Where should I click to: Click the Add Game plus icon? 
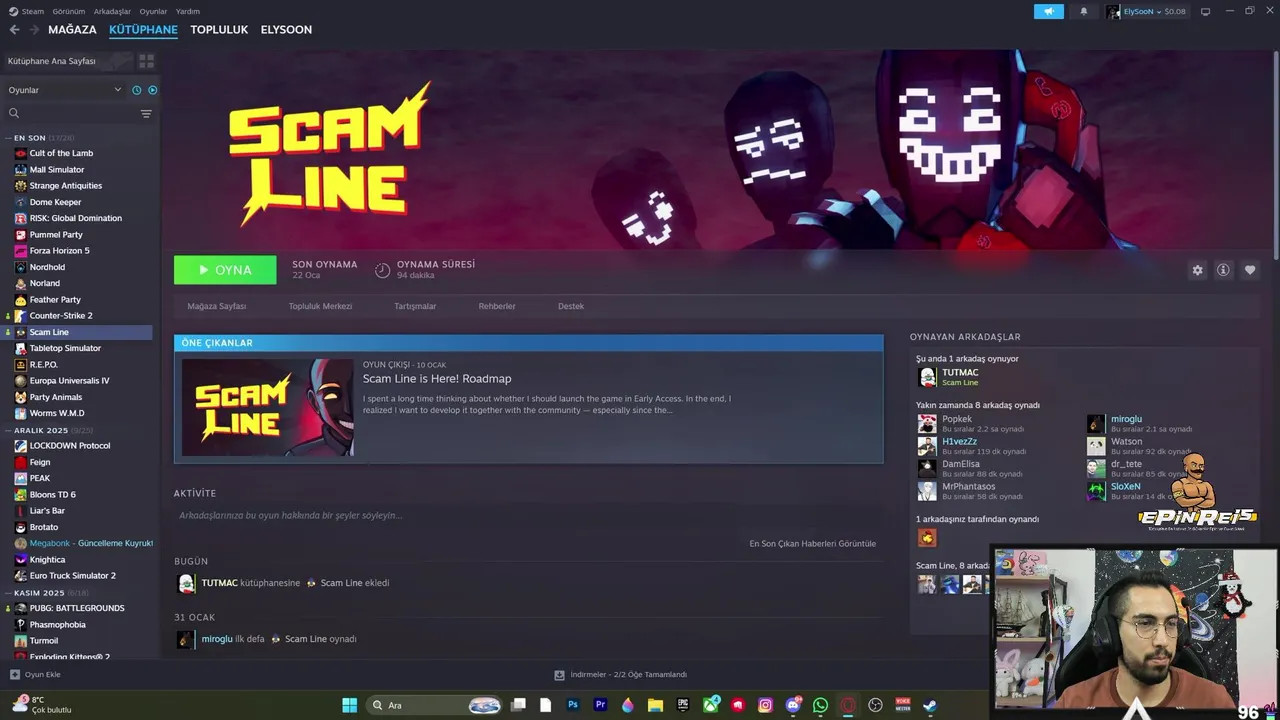click(15, 675)
